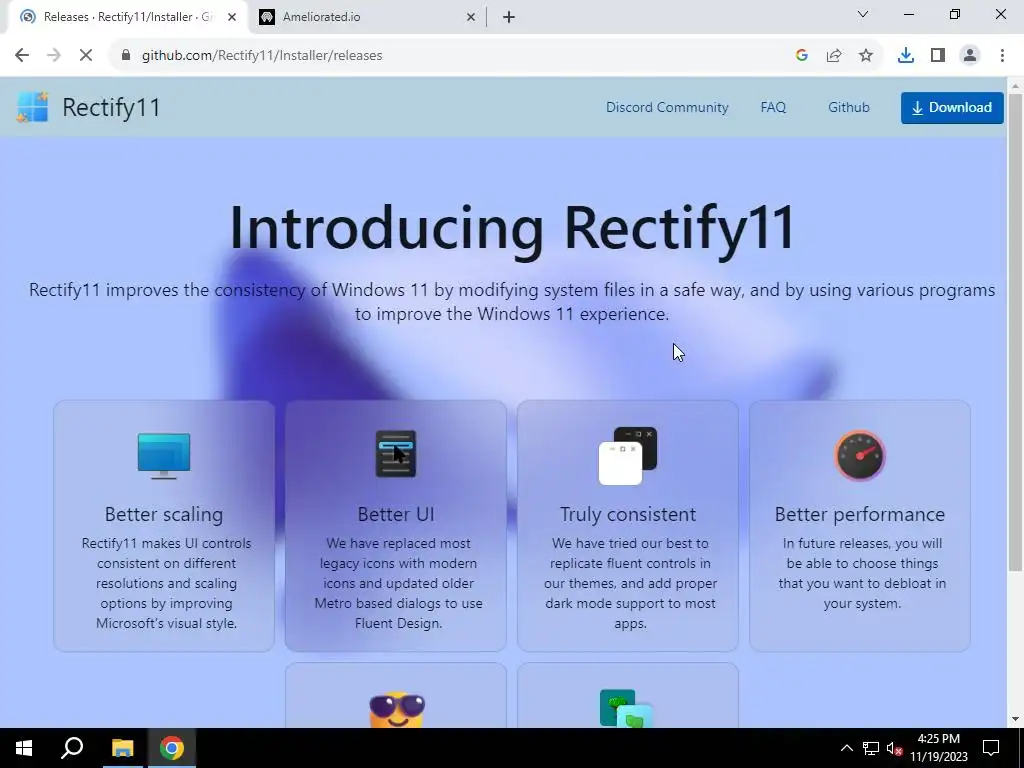This screenshot has height=768, width=1024.
Task: Click the 'We have tried our best' description
Action: [630, 583]
